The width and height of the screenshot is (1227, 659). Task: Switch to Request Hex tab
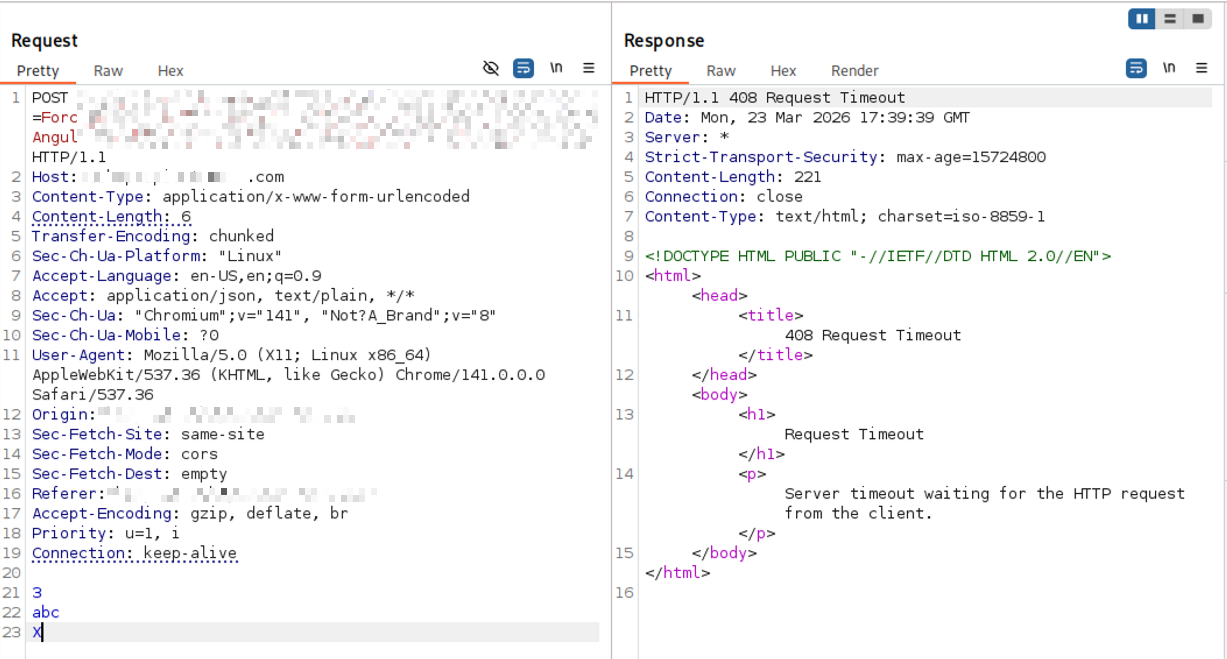click(170, 71)
